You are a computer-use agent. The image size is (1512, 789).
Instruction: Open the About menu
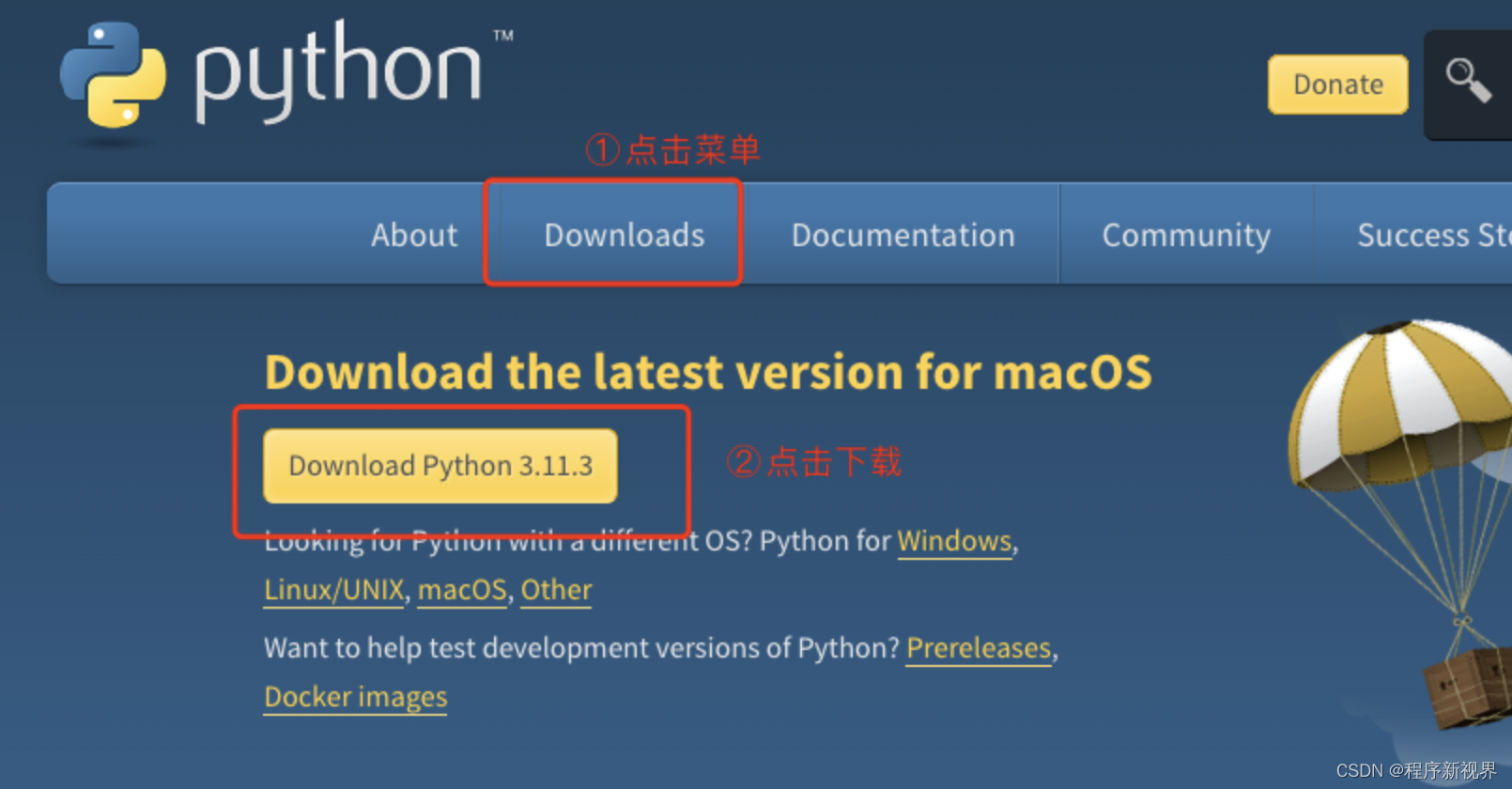coord(414,235)
